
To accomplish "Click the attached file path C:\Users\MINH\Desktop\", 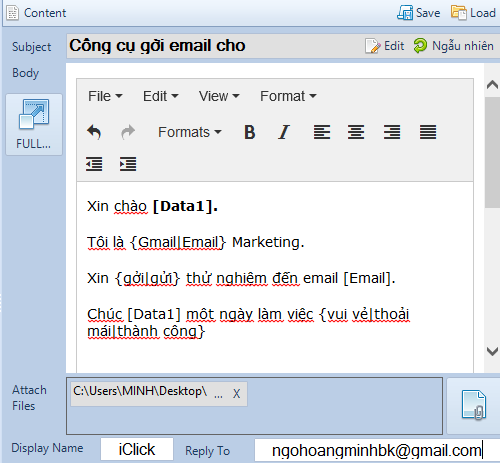I will [140, 391].
